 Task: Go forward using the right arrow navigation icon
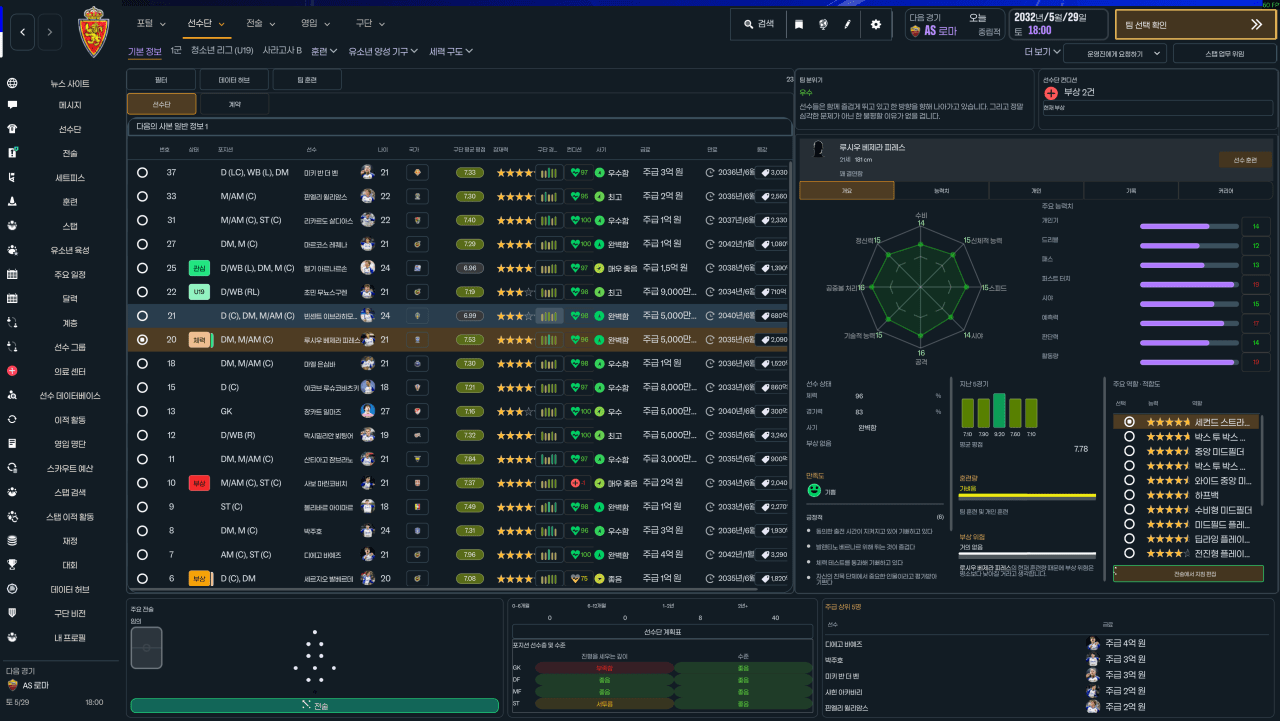pyautogui.click(x=50, y=32)
